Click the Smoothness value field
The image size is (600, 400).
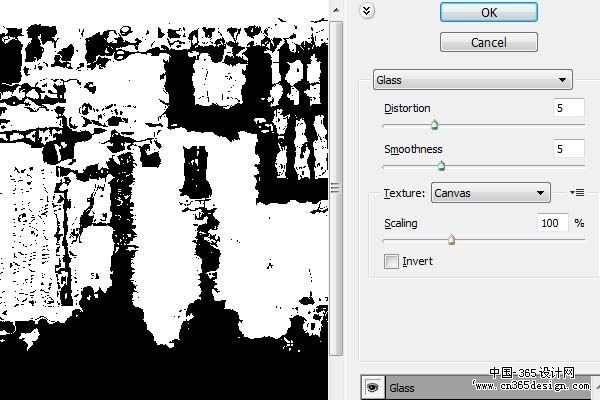coord(569,149)
